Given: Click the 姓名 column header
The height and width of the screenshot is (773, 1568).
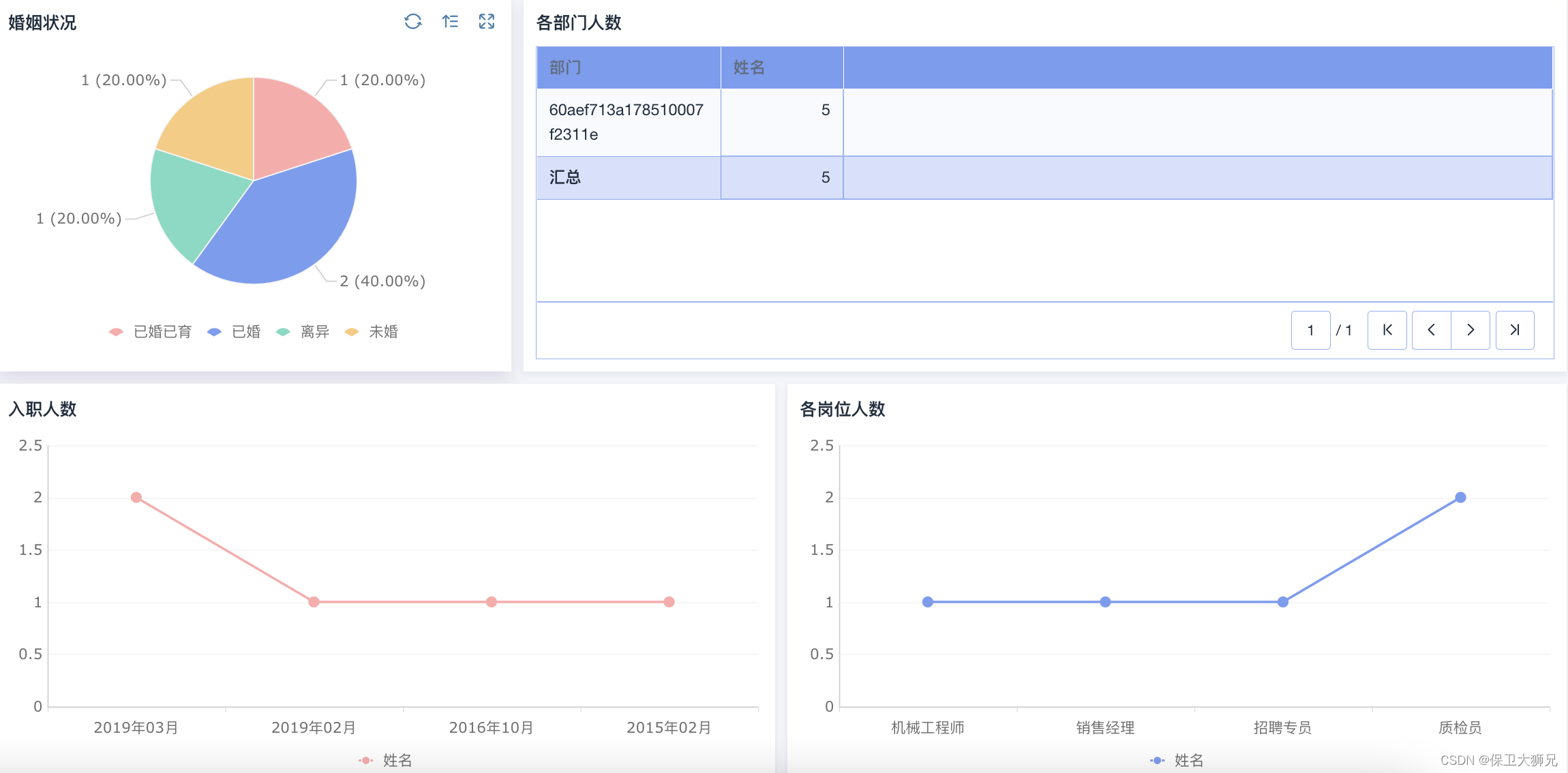Looking at the screenshot, I should click(x=749, y=67).
